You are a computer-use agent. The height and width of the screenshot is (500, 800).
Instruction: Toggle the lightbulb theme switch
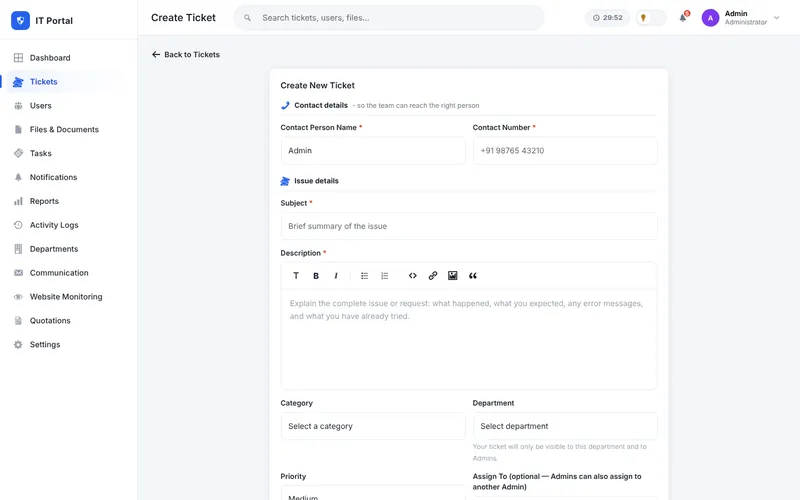point(651,18)
